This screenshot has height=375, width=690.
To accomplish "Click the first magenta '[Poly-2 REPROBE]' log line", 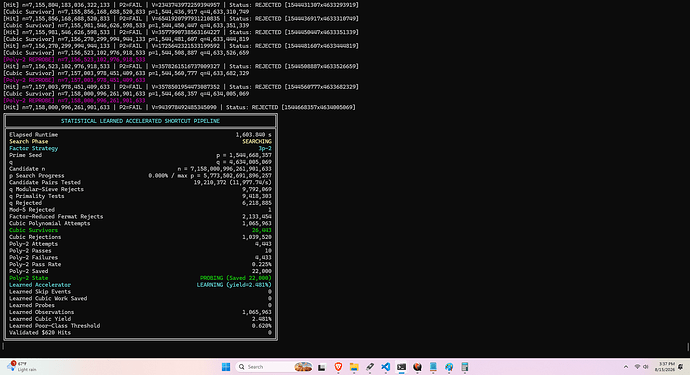I will 74,59.
